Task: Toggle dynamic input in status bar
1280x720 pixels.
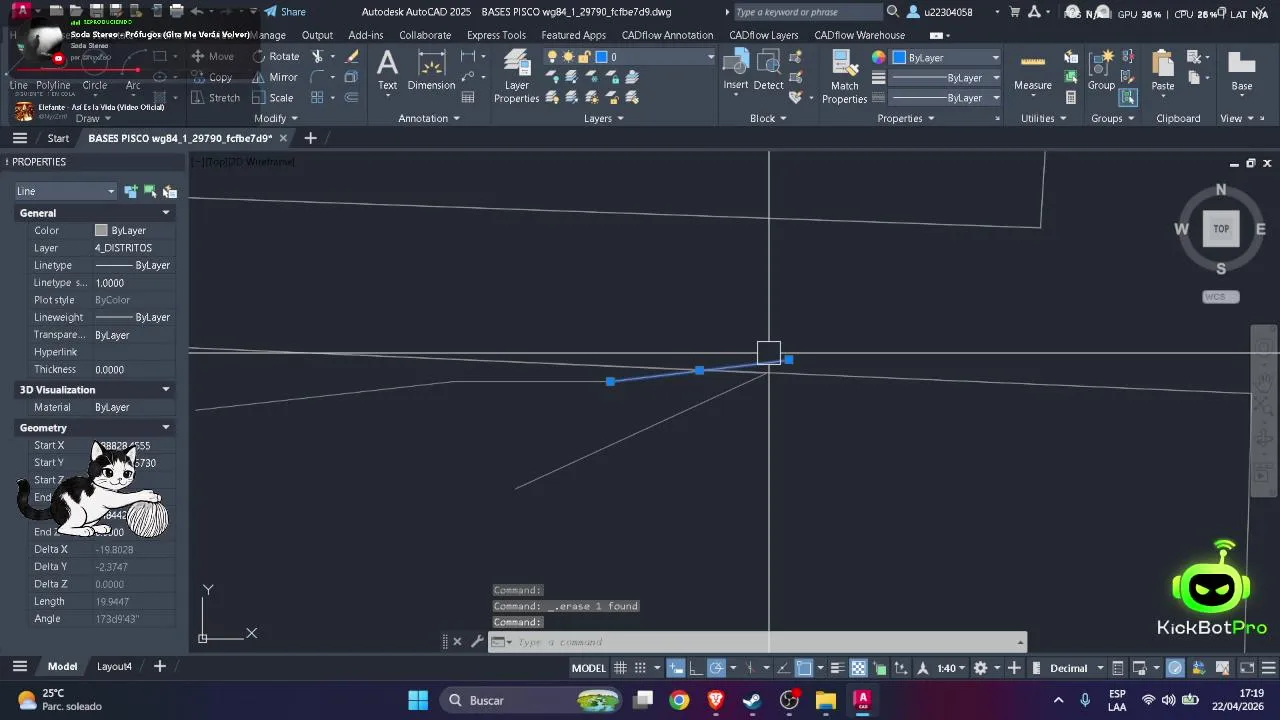Action: point(677,668)
